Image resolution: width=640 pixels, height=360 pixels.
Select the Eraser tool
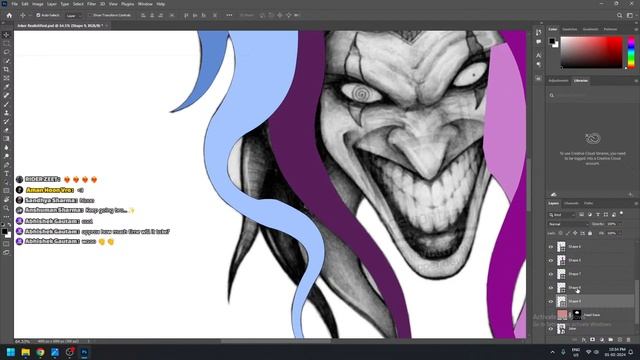6,130
